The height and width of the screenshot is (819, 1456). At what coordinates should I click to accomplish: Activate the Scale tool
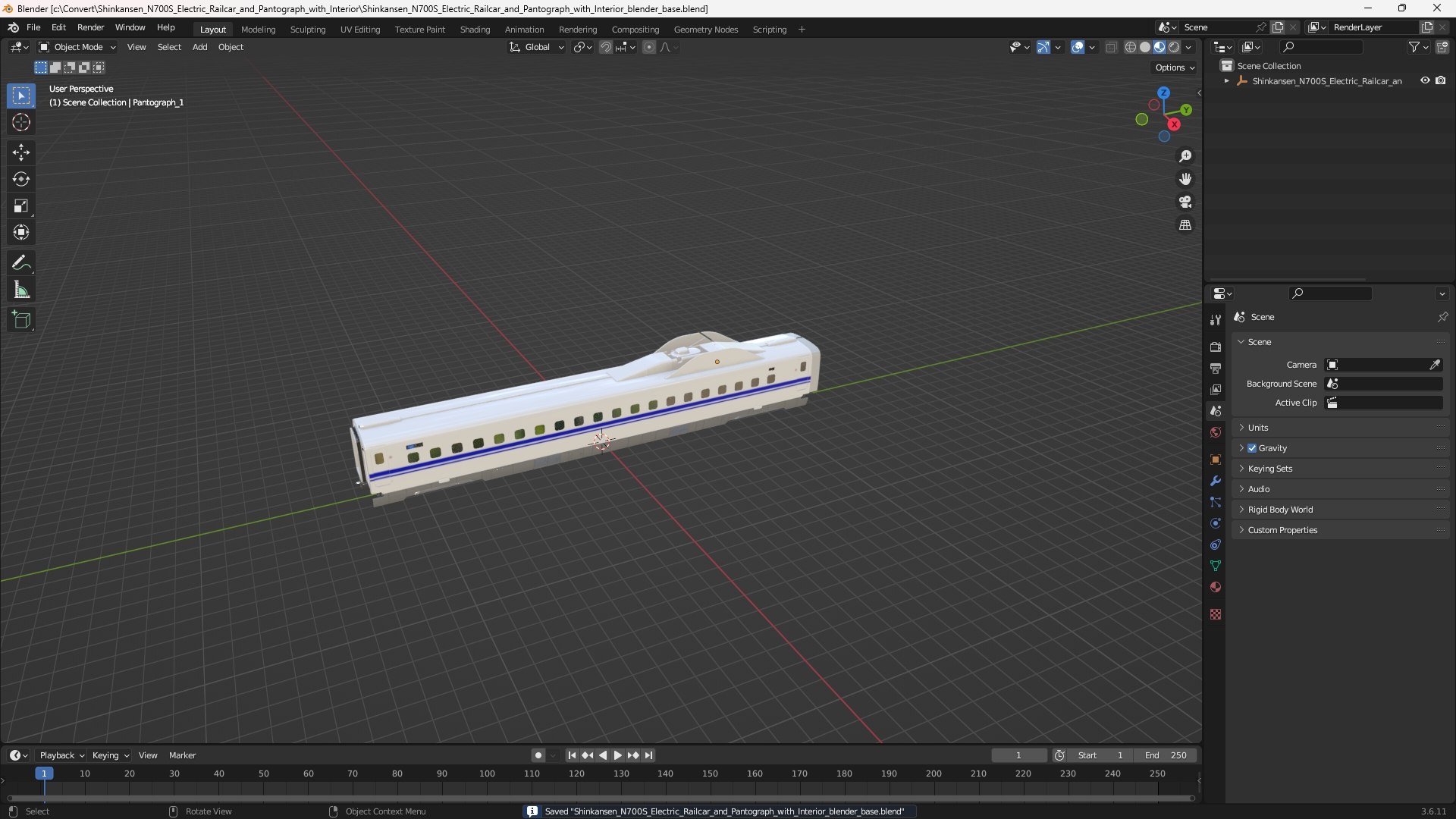click(21, 206)
